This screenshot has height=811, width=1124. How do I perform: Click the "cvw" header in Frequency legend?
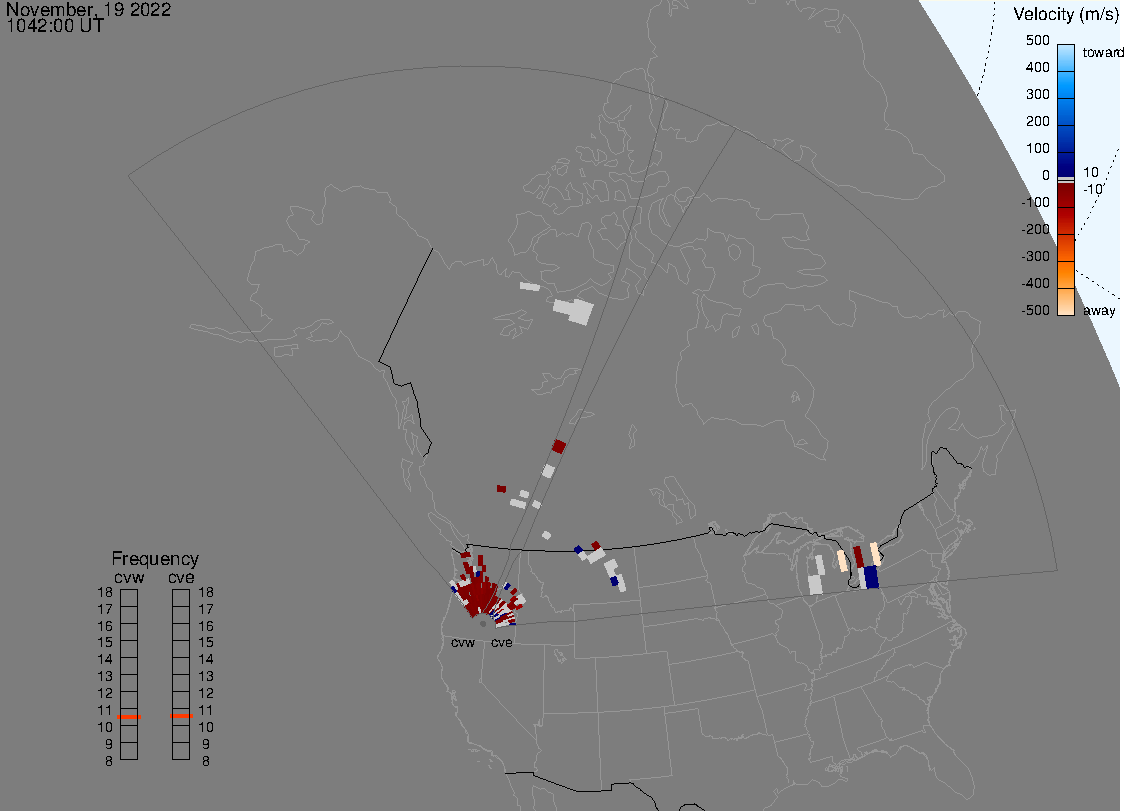pos(129,577)
